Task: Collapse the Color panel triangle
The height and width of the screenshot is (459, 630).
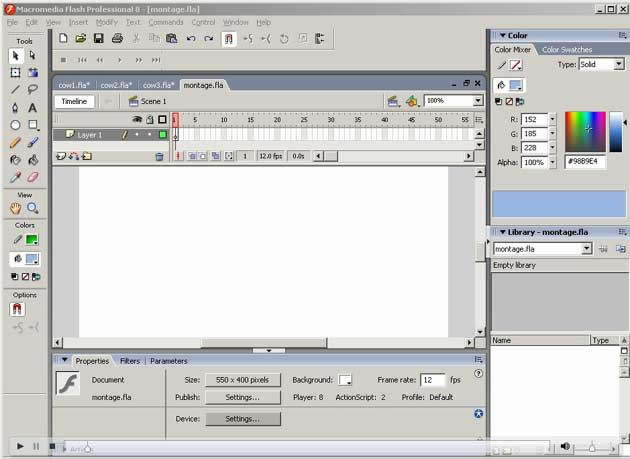Action: 502,35
